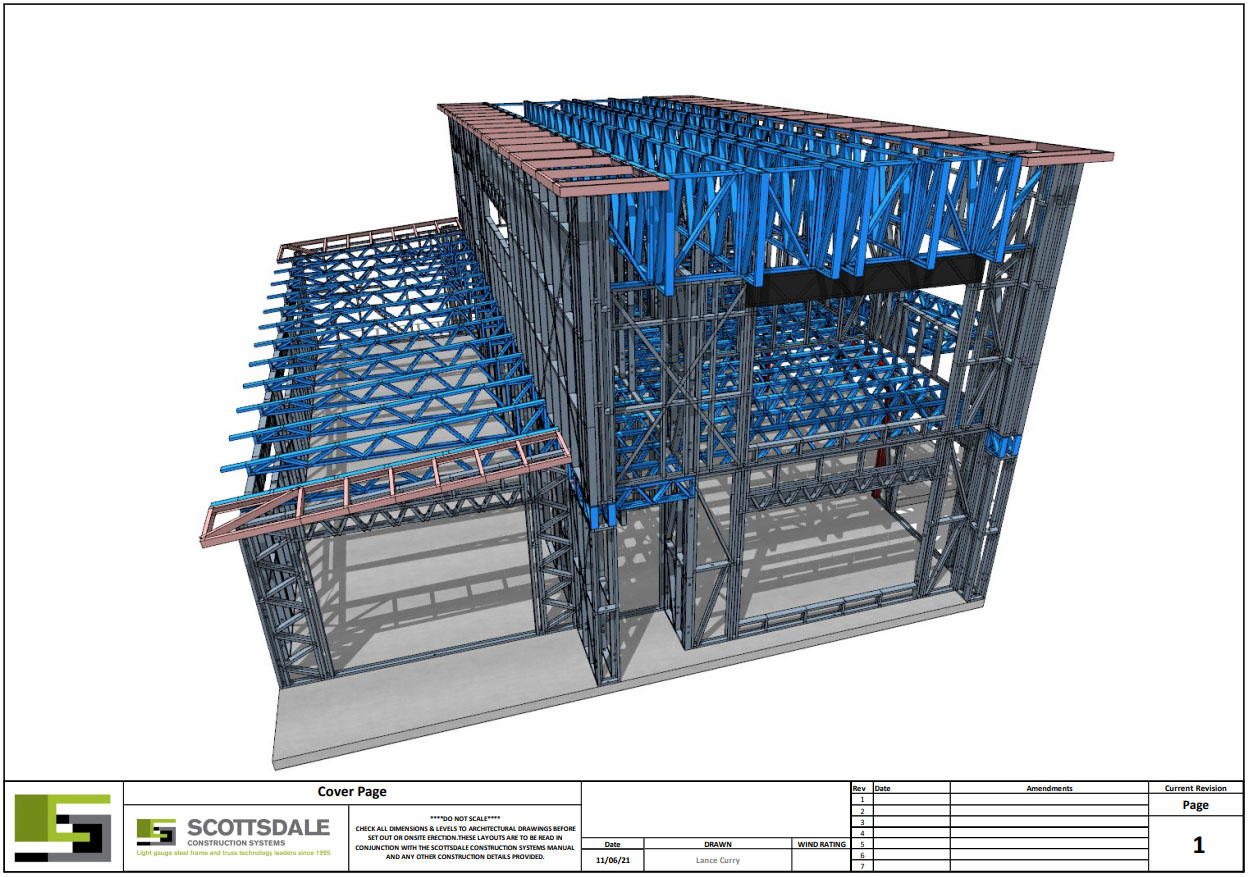Click the 'Lance Curry' drawn-by entry

tap(718, 858)
